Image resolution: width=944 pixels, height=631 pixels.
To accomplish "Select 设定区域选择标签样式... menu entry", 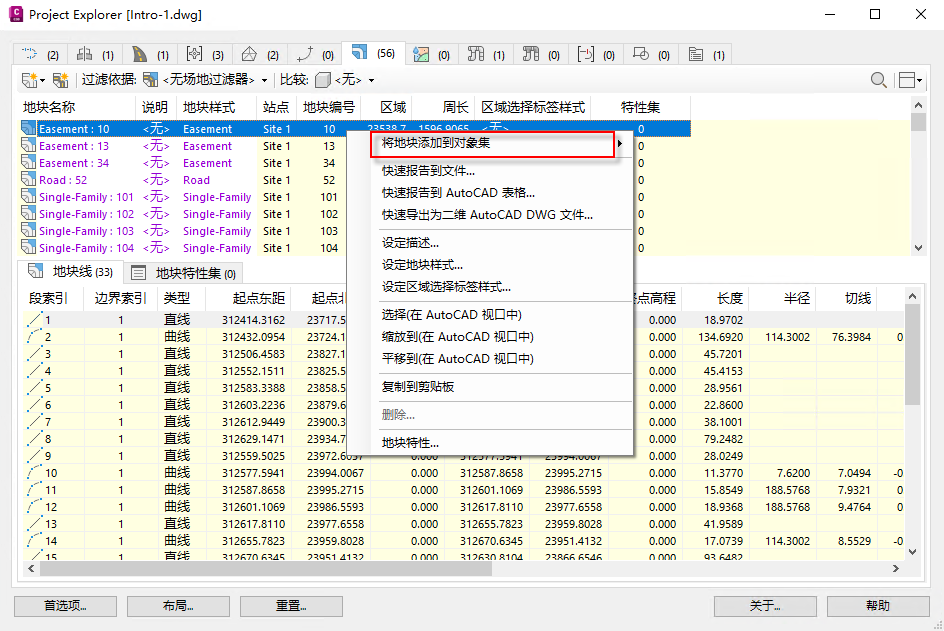I will pyautogui.click(x=446, y=287).
